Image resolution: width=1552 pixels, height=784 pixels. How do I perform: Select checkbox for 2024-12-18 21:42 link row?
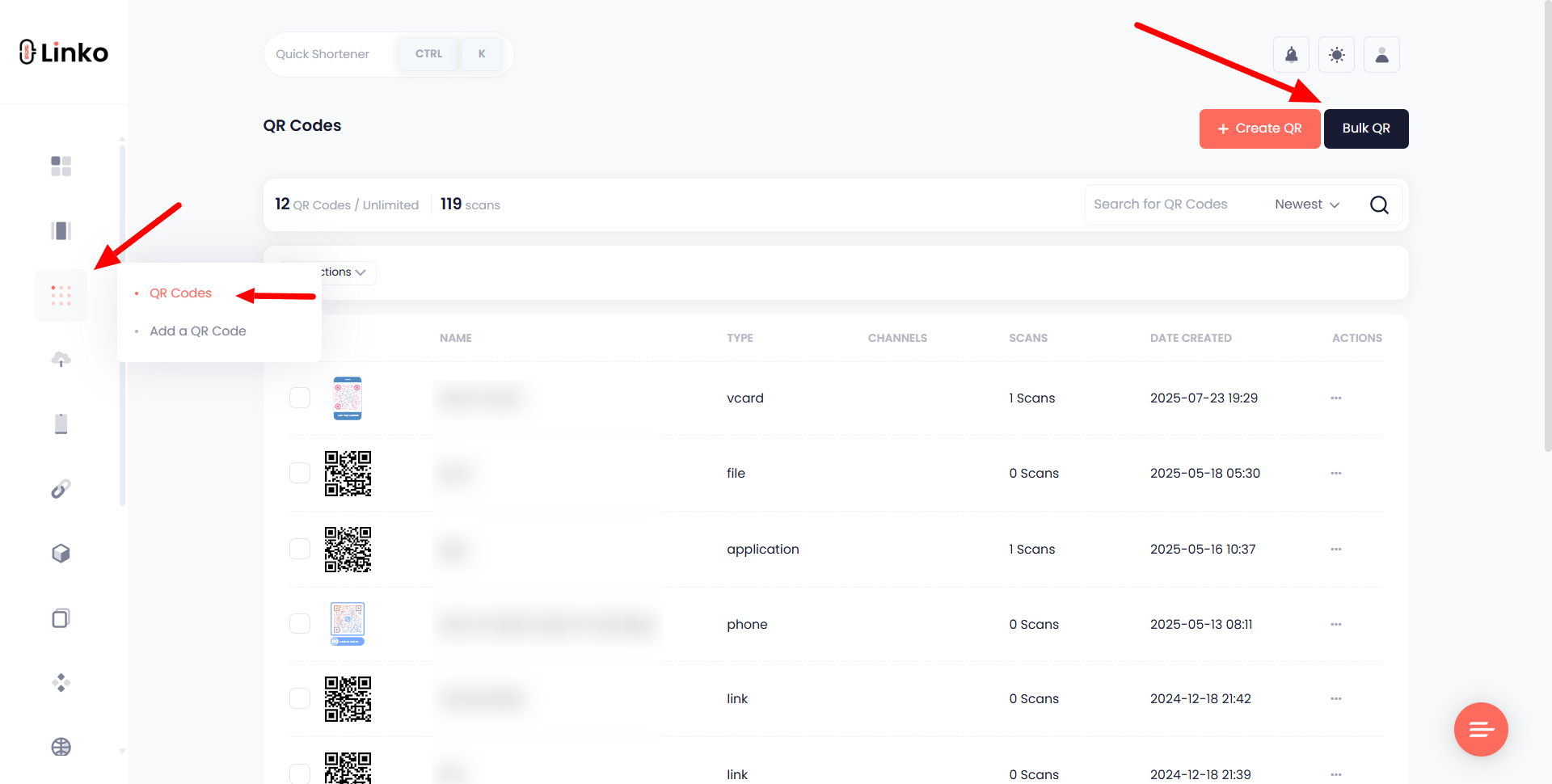click(x=300, y=698)
